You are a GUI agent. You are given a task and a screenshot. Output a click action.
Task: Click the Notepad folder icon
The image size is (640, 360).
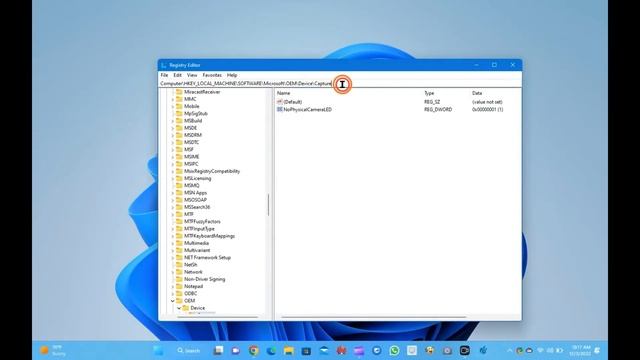point(179,286)
